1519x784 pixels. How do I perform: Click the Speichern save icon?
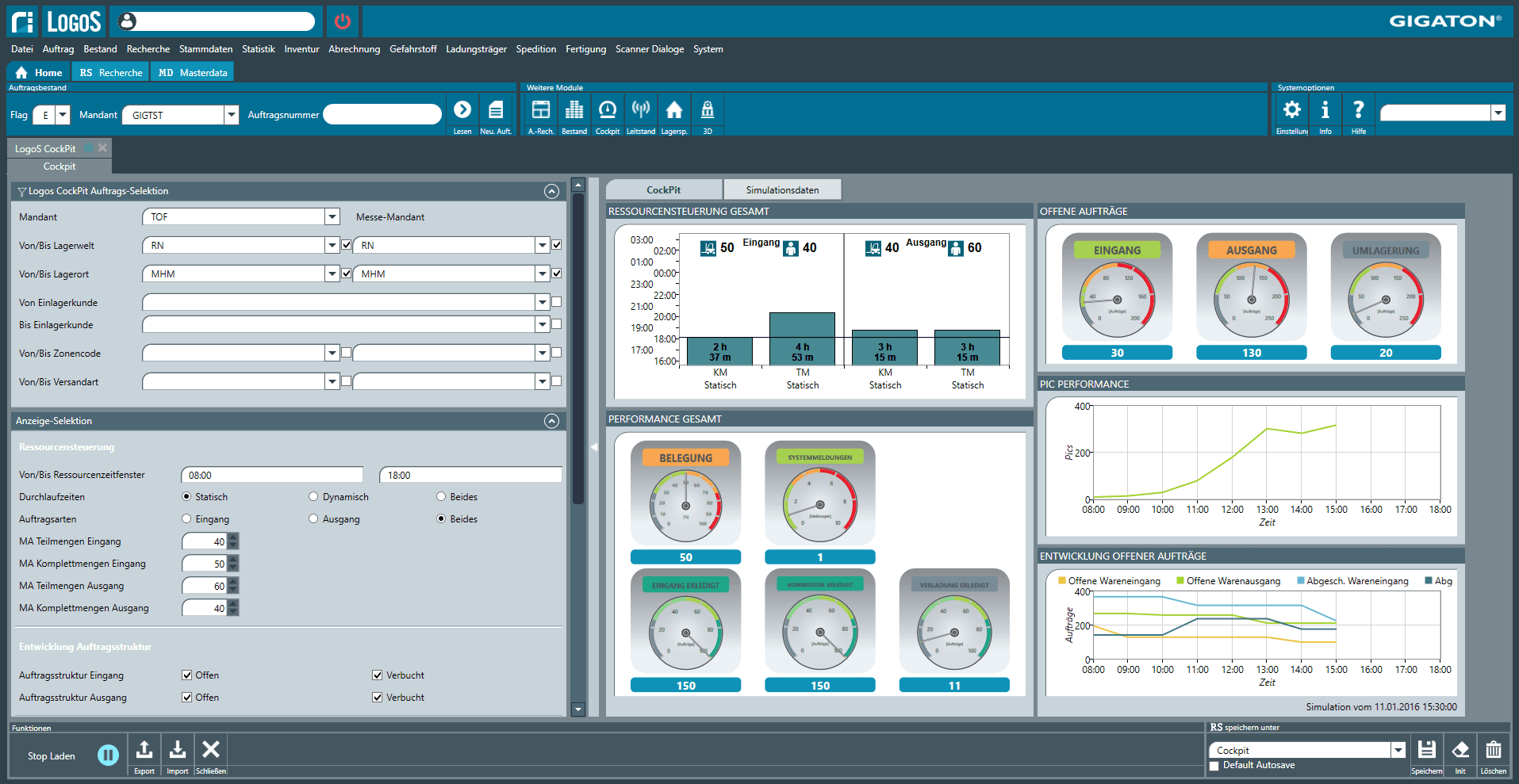point(1427,750)
